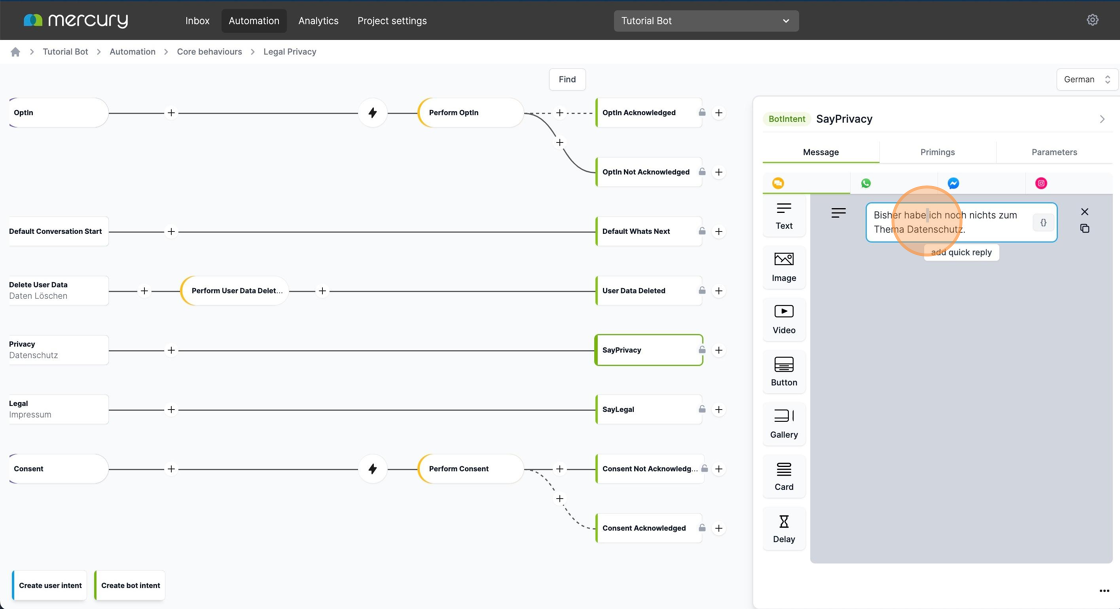Switch to the Message tab
The image size is (1120, 609).
[x=821, y=152]
